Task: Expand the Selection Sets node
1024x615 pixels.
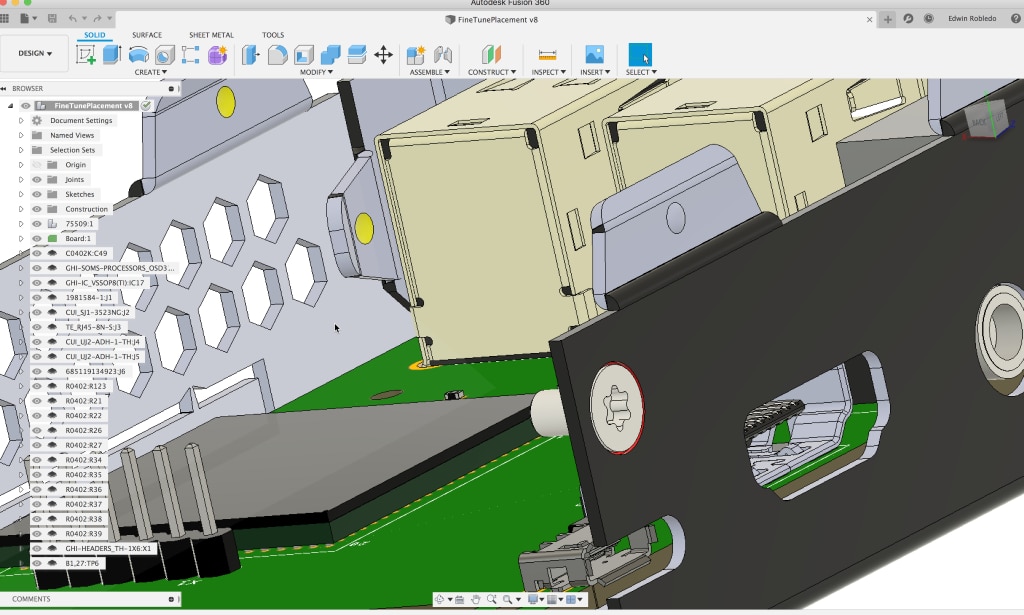Action: (x=21, y=150)
